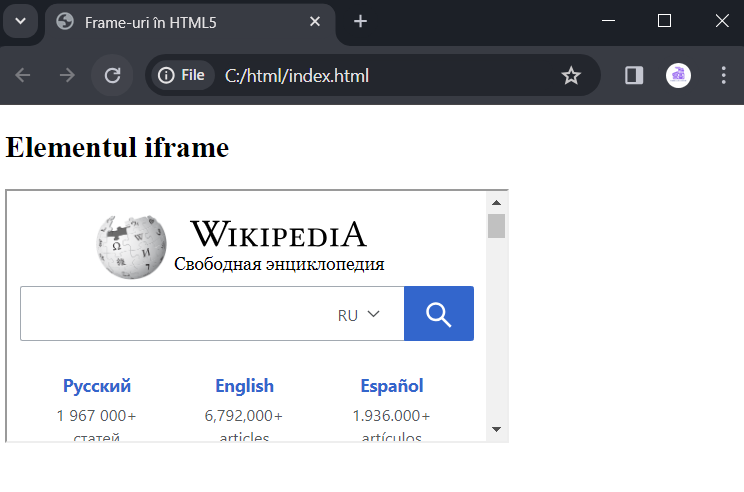This screenshot has width=744, height=492.
Task: View site information via File chip
Action: [x=182, y=75]
